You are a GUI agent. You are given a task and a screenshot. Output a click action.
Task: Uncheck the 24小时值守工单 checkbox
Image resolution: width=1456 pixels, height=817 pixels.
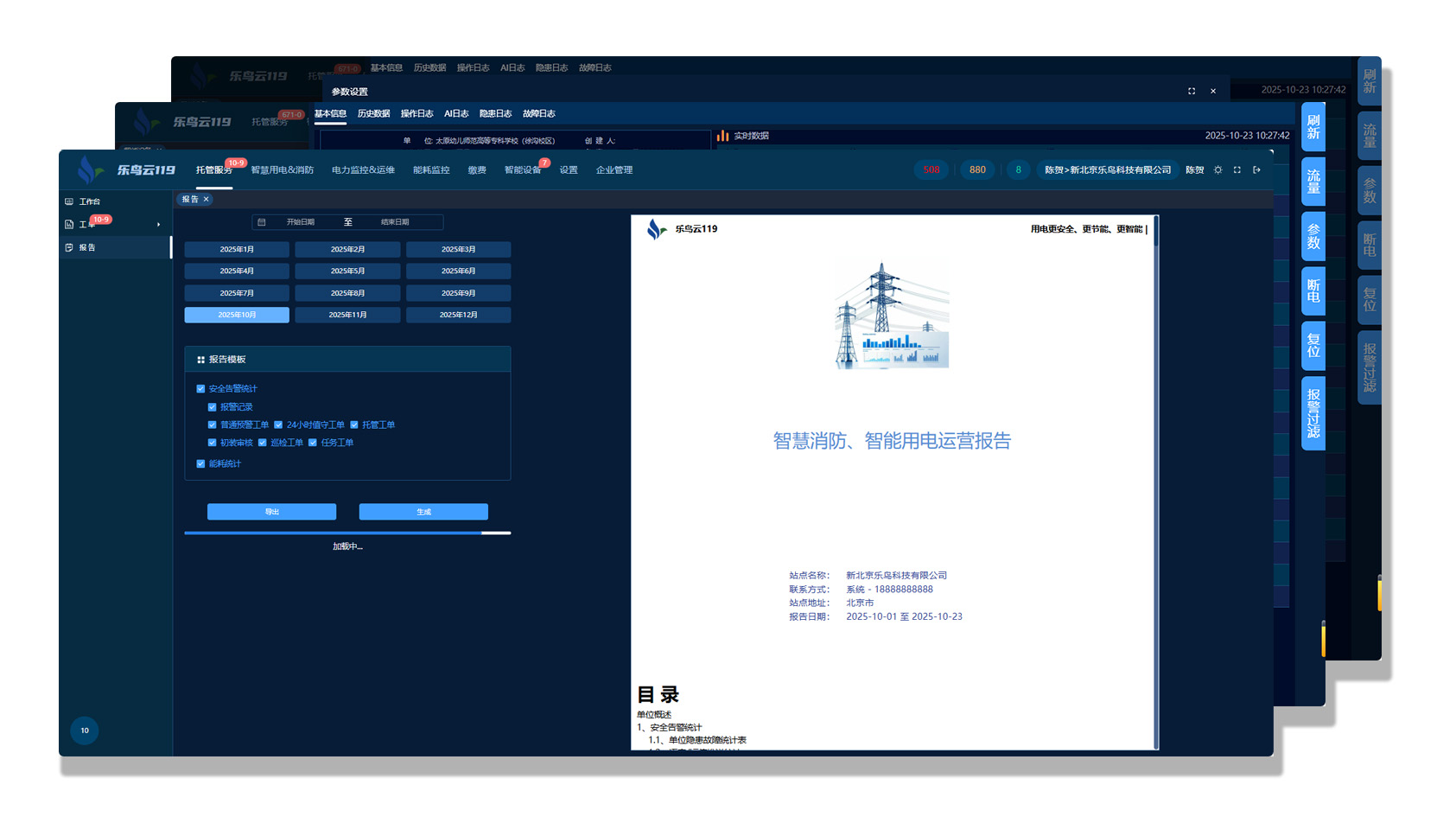[x=278, y=425]
